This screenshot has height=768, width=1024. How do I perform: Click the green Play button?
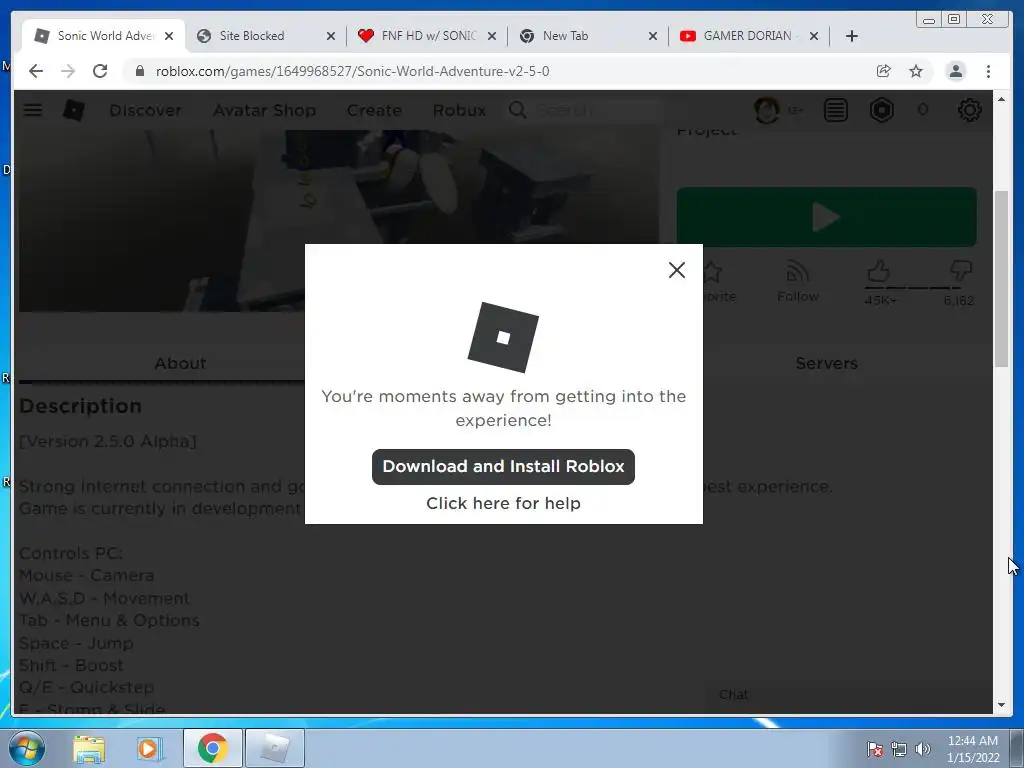pyautogui.click(x=826, y=217)
